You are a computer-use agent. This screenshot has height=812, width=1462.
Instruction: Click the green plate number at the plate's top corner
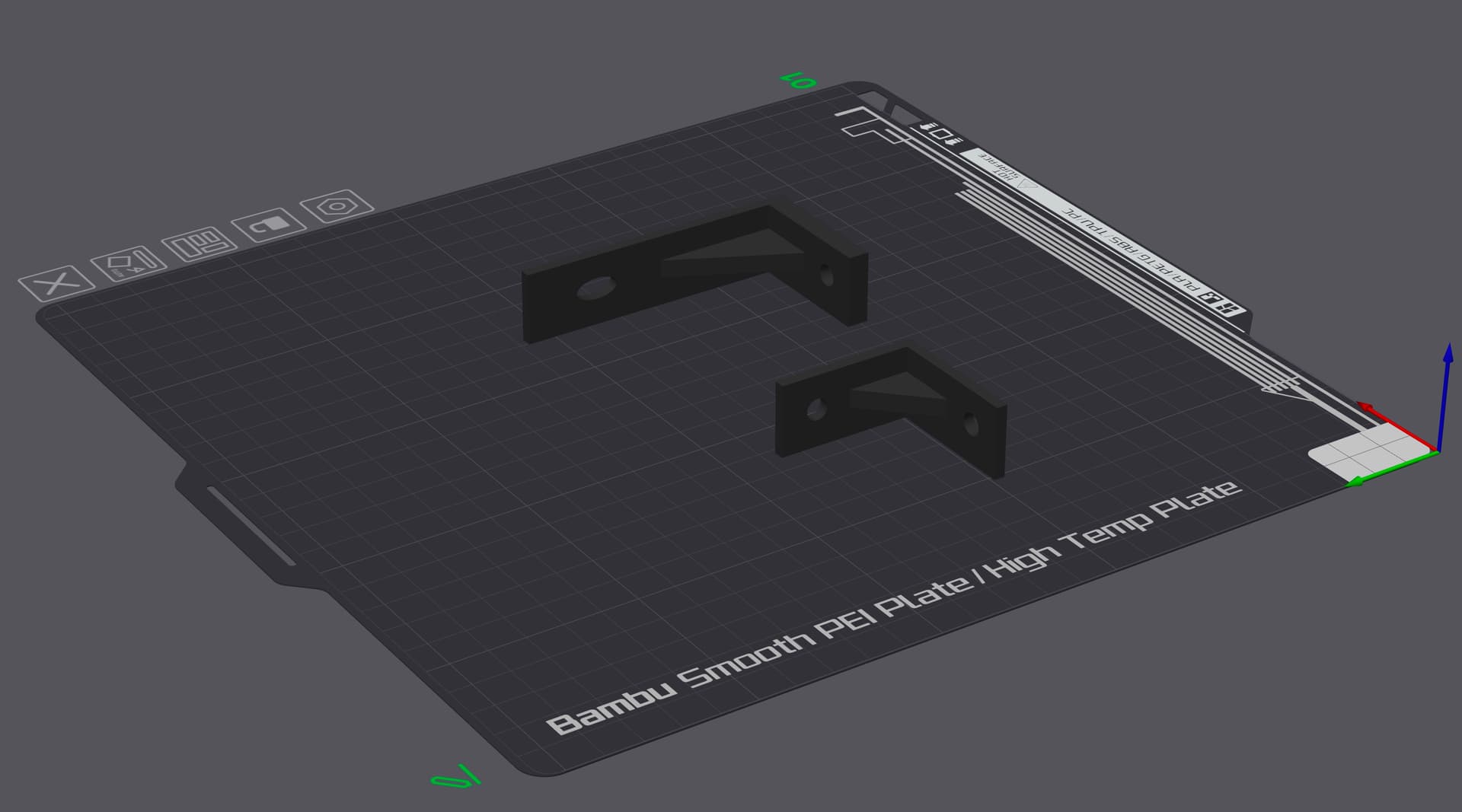799,80
